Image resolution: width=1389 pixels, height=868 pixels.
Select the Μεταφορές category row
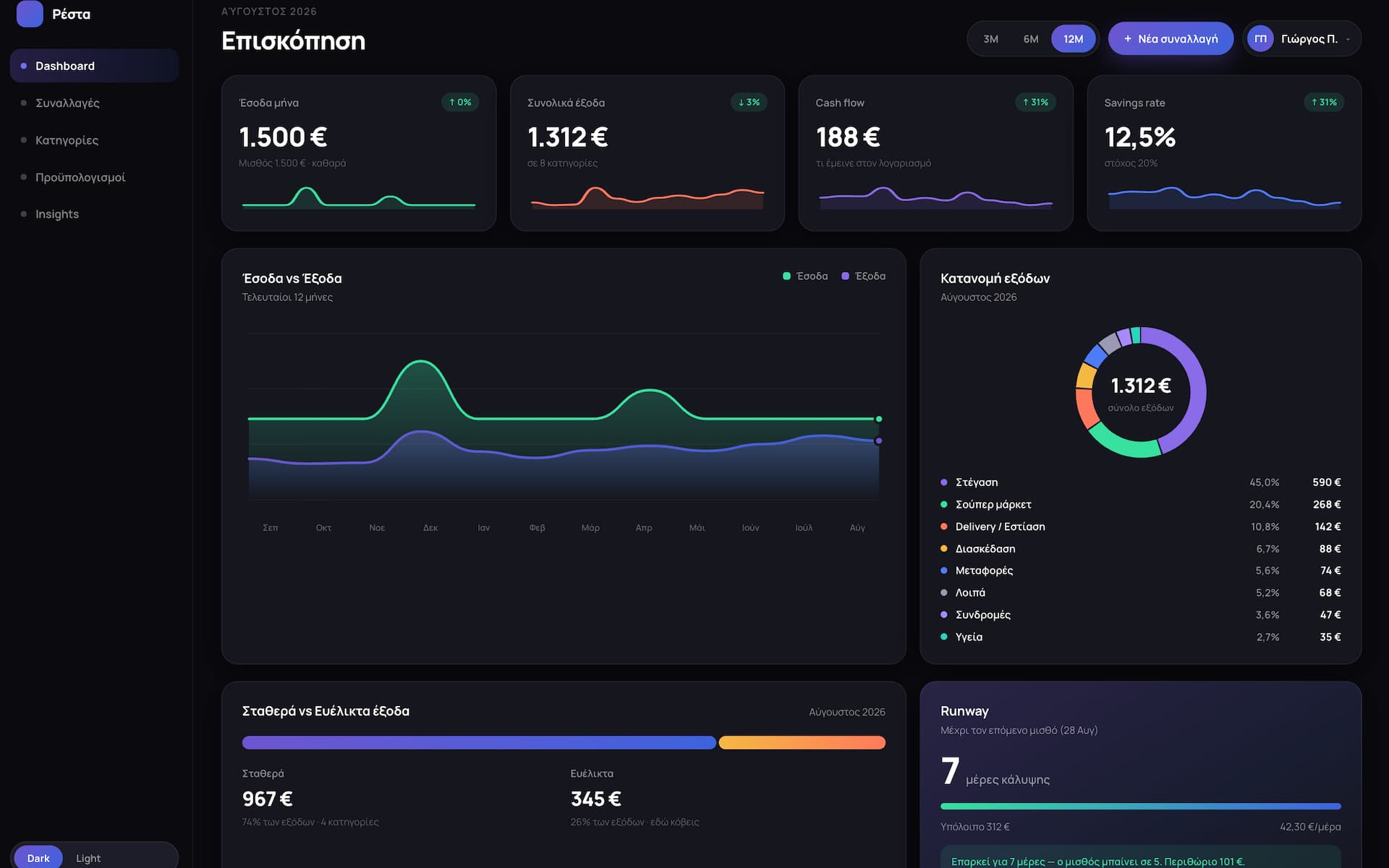point(1141,571)
